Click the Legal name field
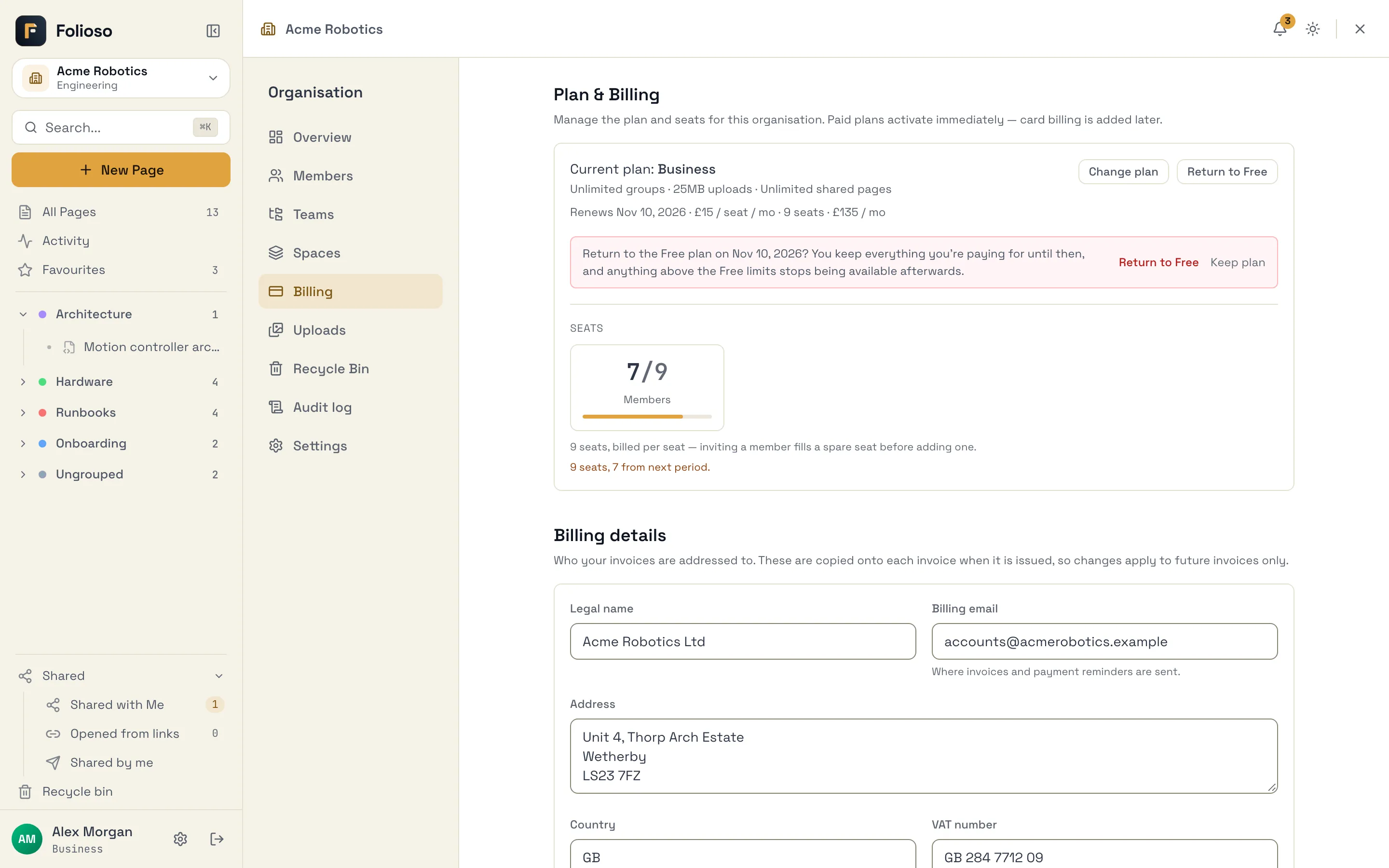The height and width of the screenshot is (868, 1389). pyautogui.click(x=743, y=641)
